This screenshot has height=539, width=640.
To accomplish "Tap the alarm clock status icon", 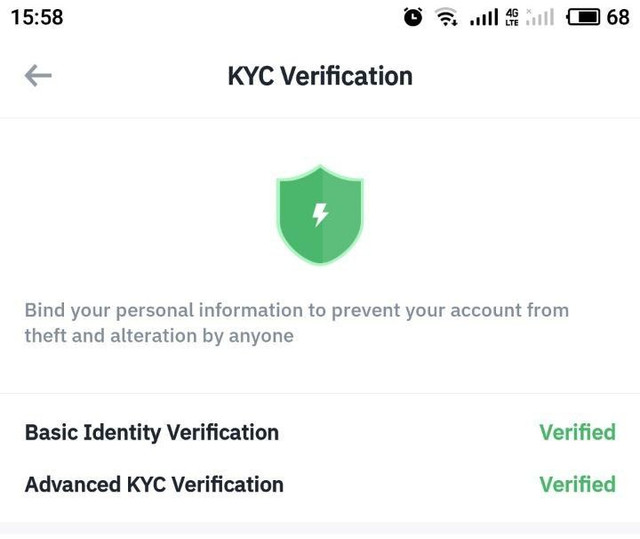I will (412, 17).
